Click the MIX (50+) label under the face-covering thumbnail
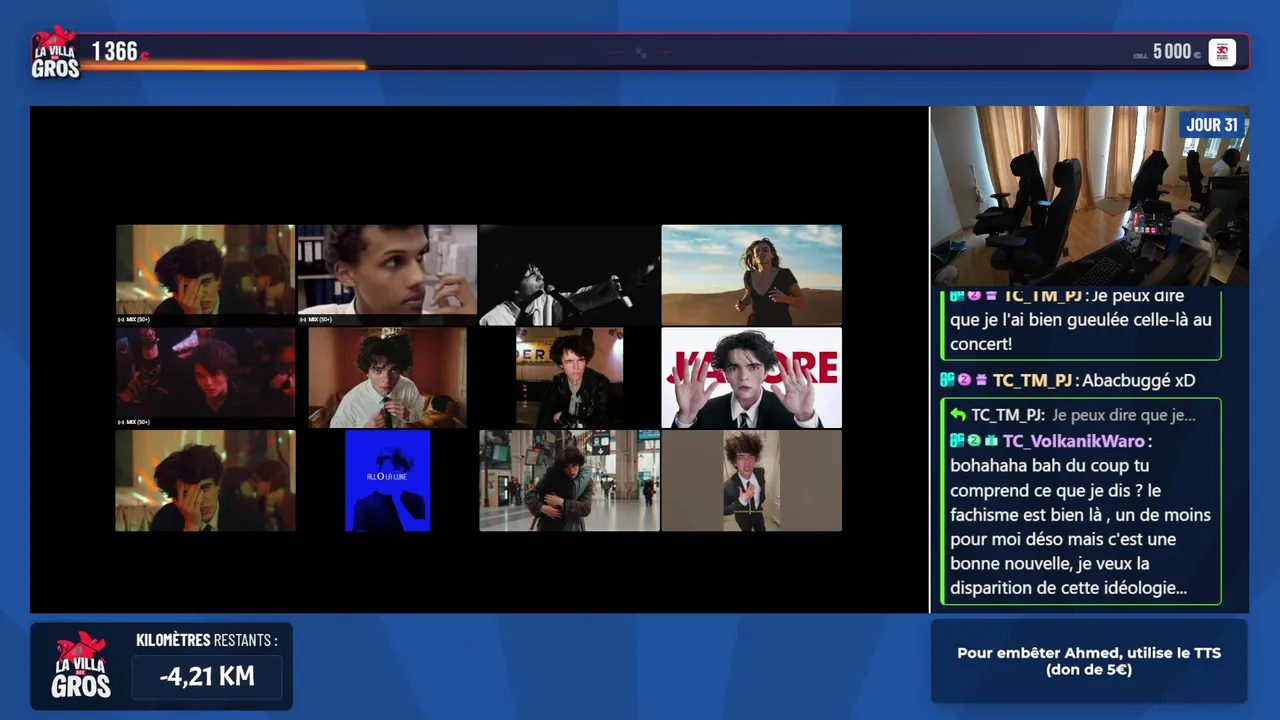 pos(134,320)
